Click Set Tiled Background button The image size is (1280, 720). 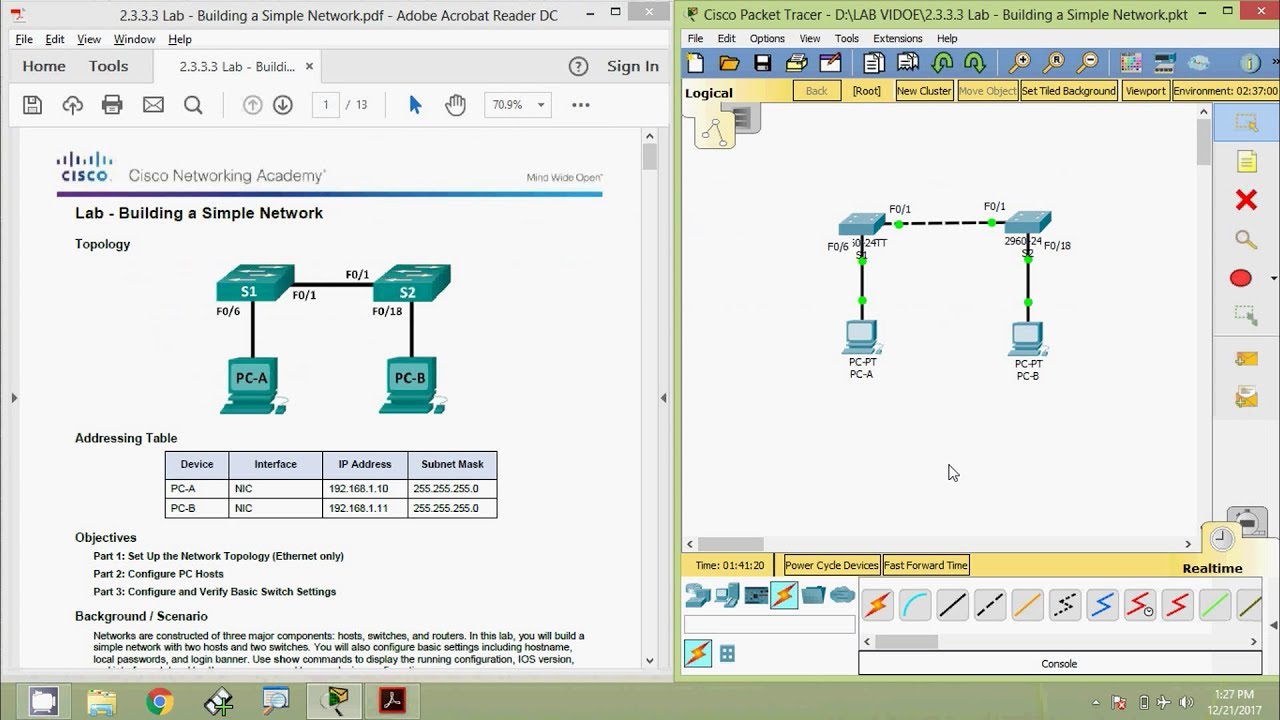1068,91
